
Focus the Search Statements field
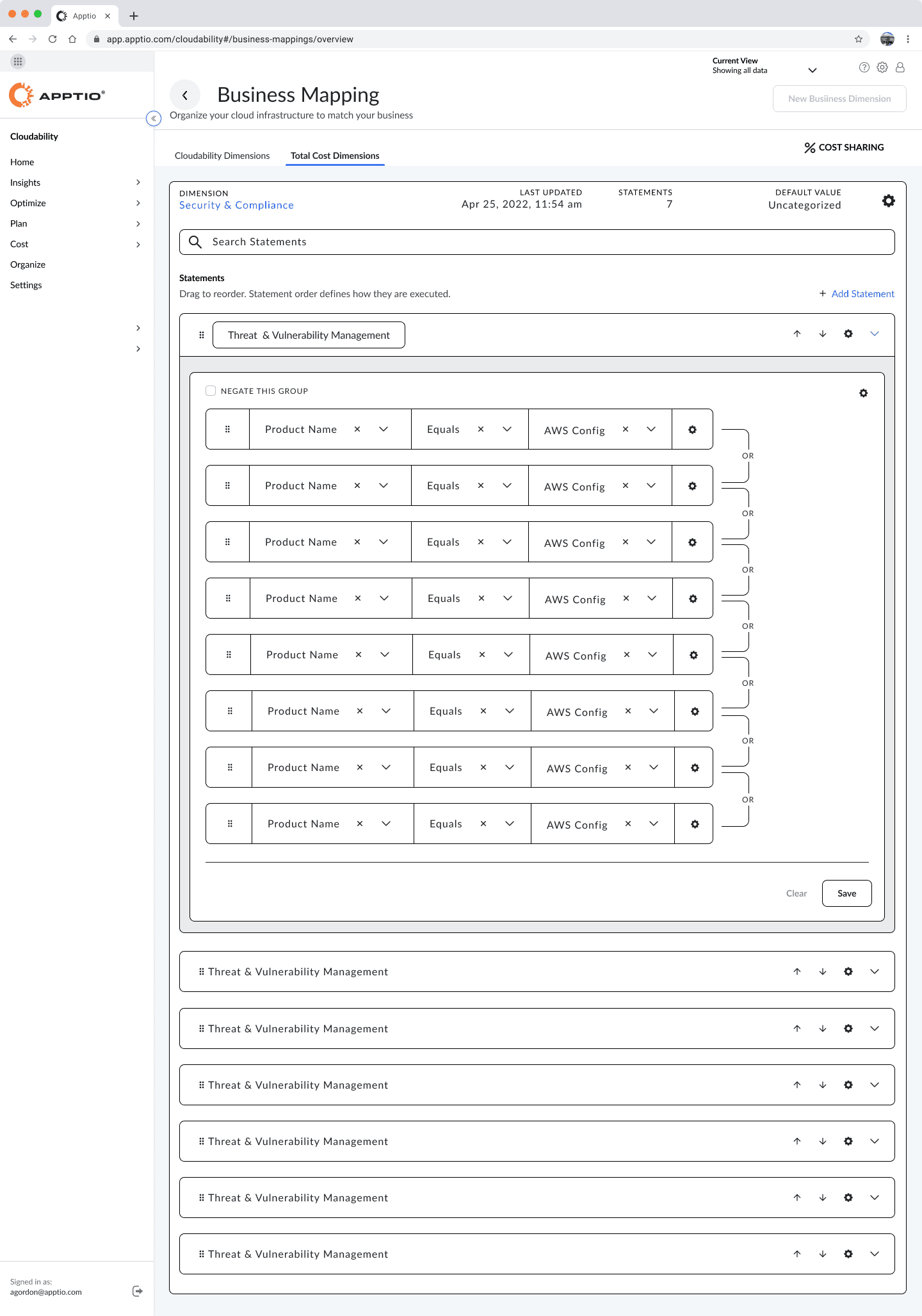click(x=537, y=242)
